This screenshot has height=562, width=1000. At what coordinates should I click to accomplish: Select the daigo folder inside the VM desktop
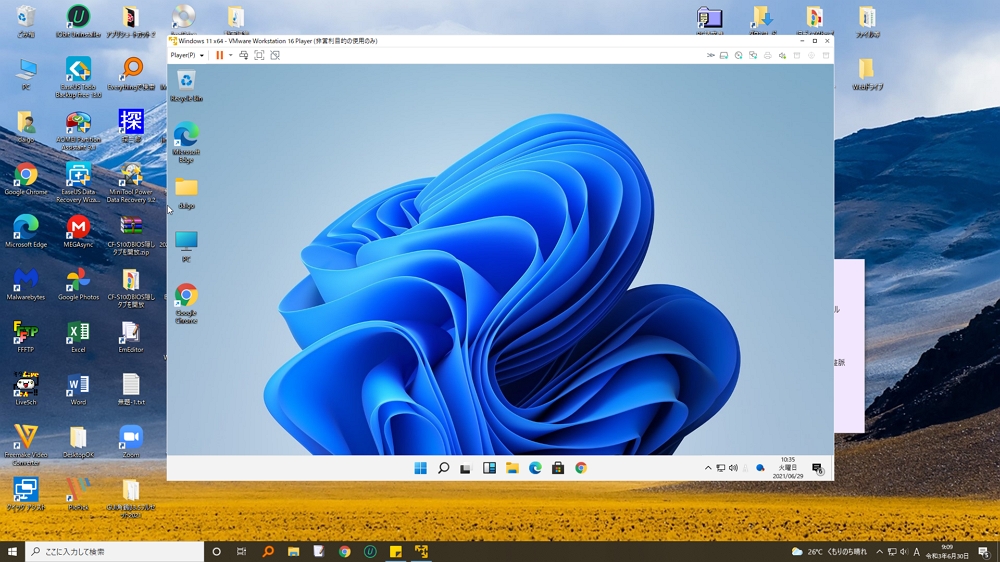[x=186, y=193]
